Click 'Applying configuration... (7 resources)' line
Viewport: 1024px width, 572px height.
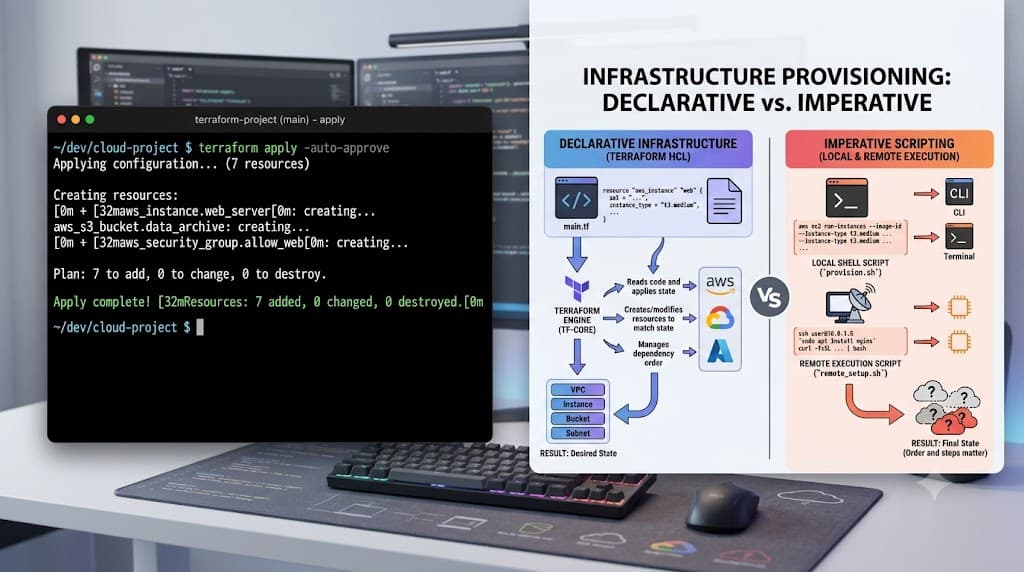[182, 164]
